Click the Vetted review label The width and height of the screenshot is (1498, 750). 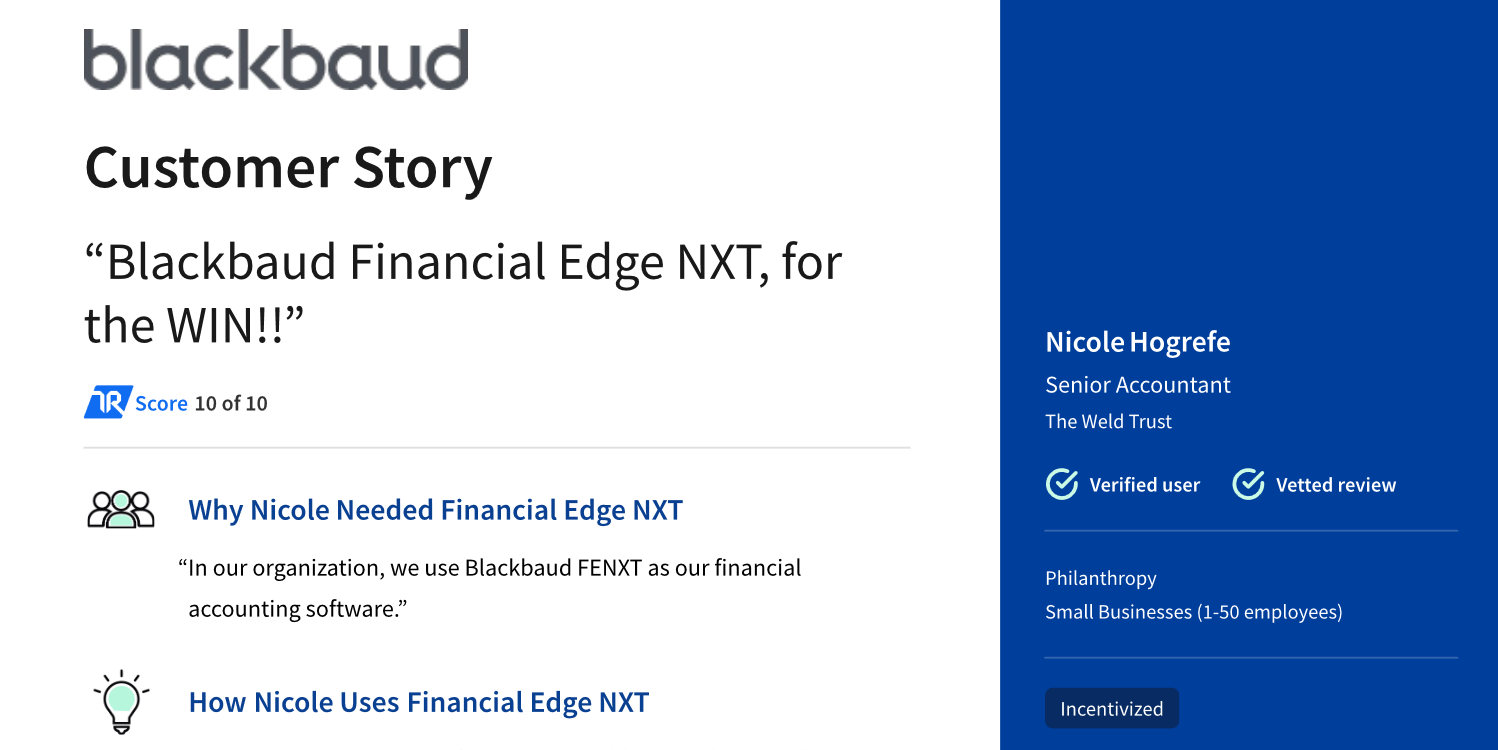click(1335, 485)
